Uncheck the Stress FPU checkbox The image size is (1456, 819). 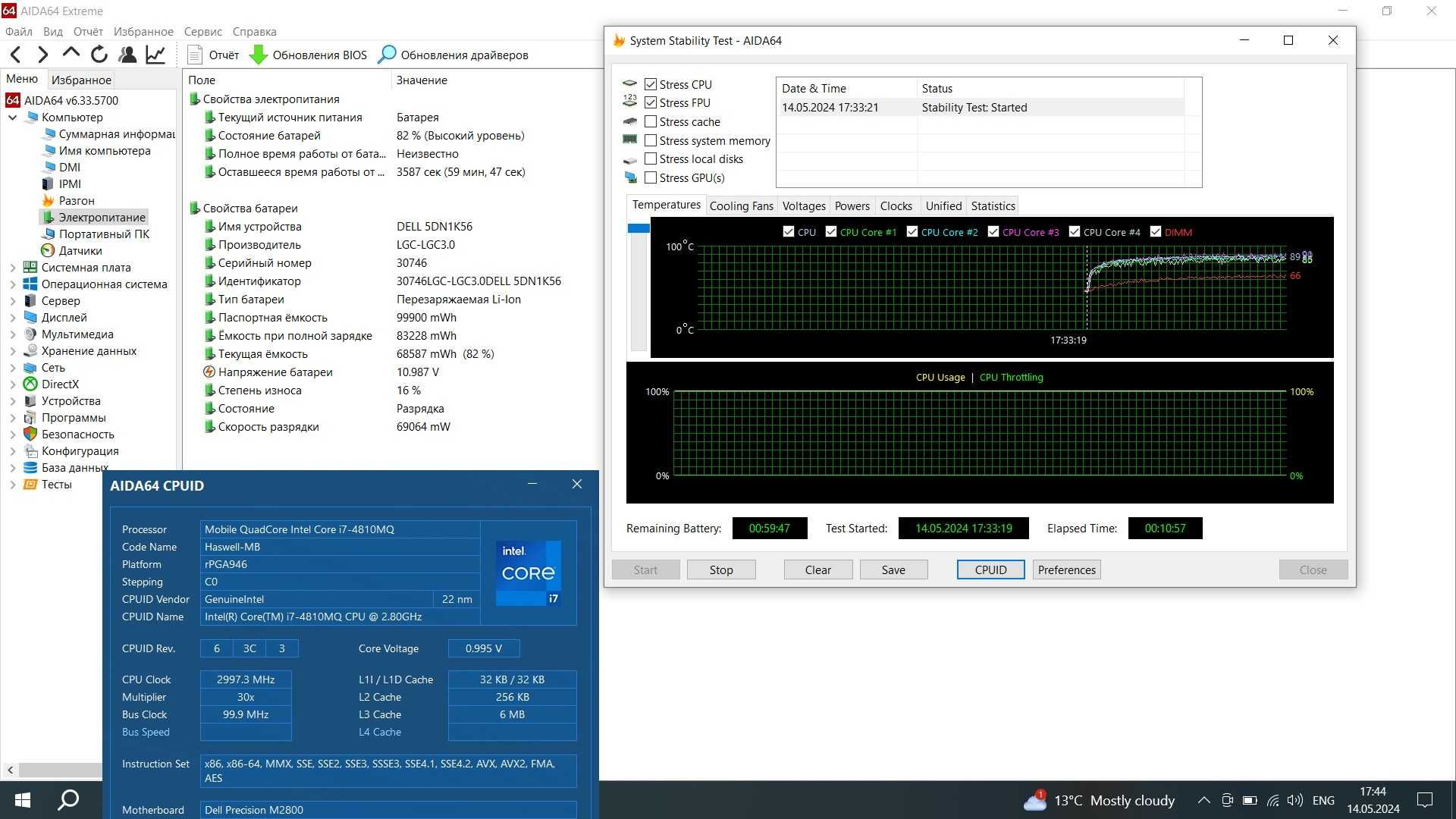[x=651, y=102]
